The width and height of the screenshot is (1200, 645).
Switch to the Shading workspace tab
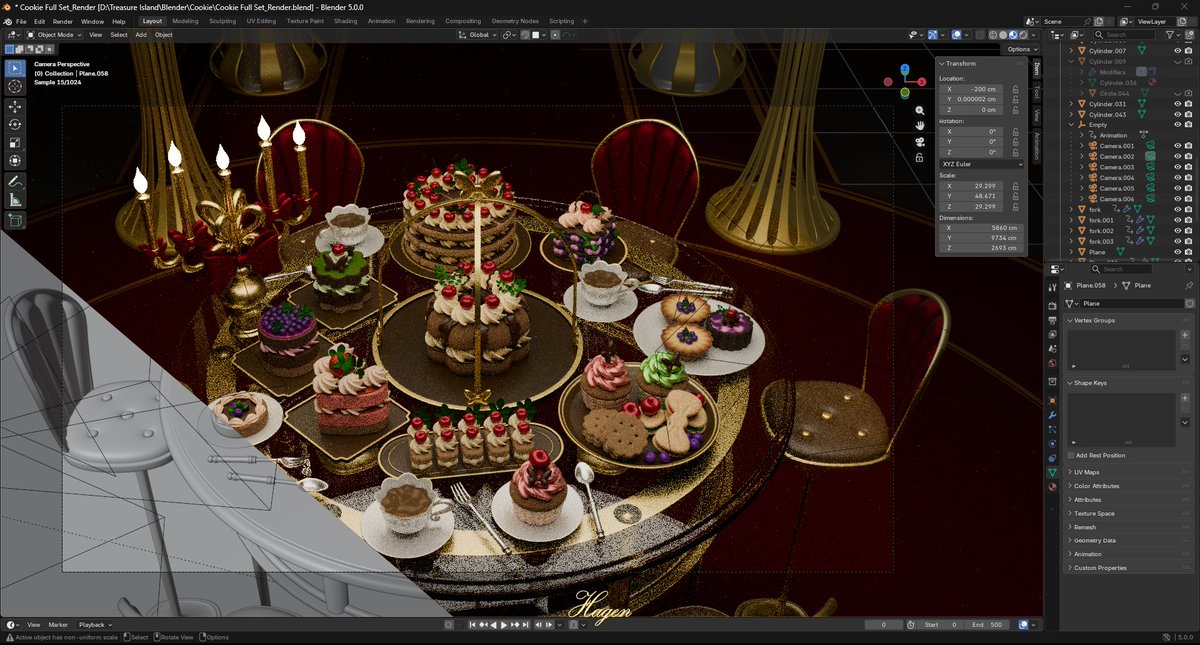click(345, 21)
